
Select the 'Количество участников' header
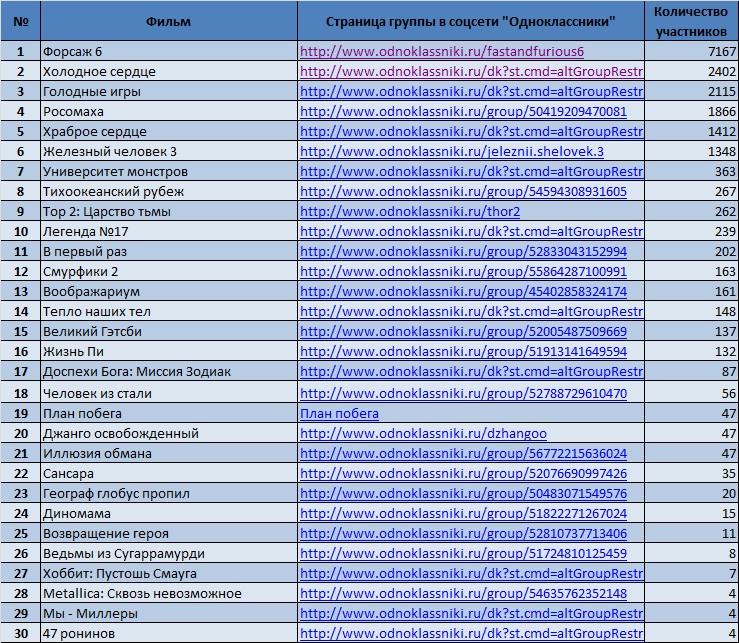[x=691, y=21]
